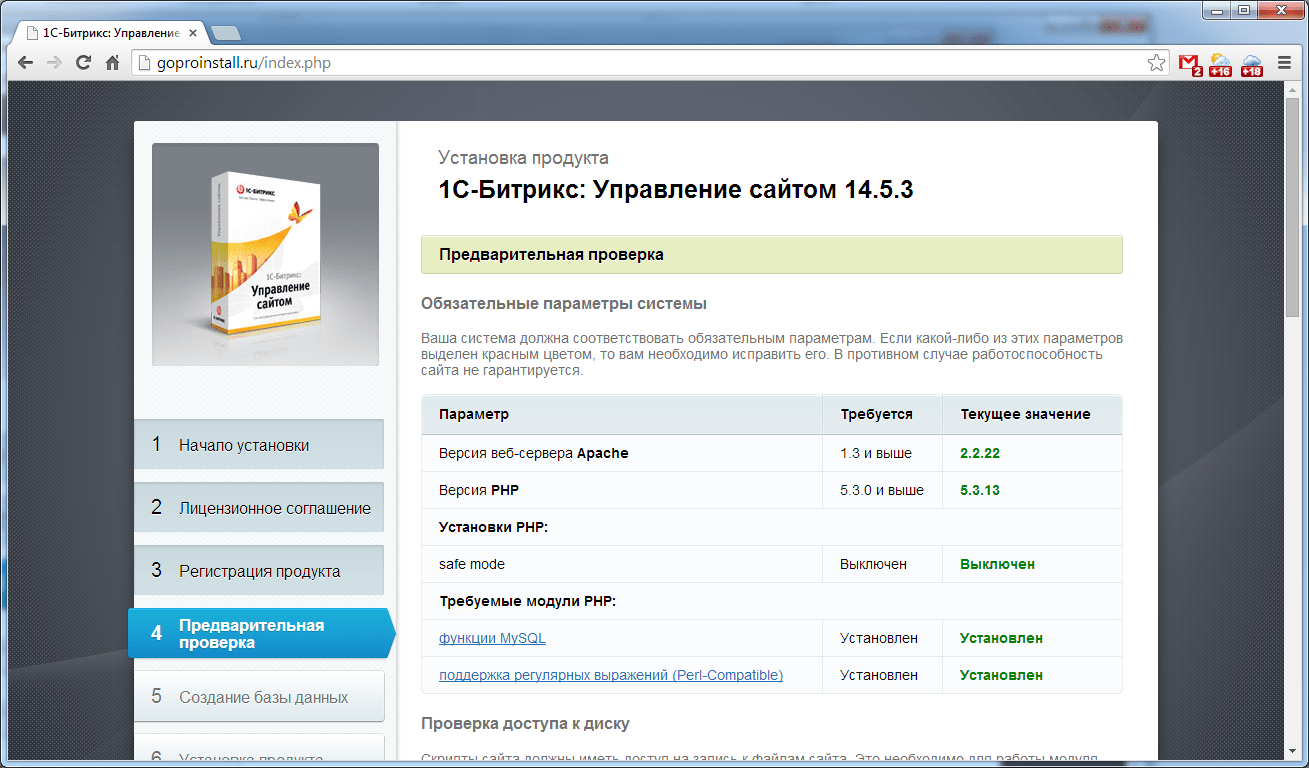Open the функции MySQL link
Screen dimensions: 1309x768
coord(492,638)
